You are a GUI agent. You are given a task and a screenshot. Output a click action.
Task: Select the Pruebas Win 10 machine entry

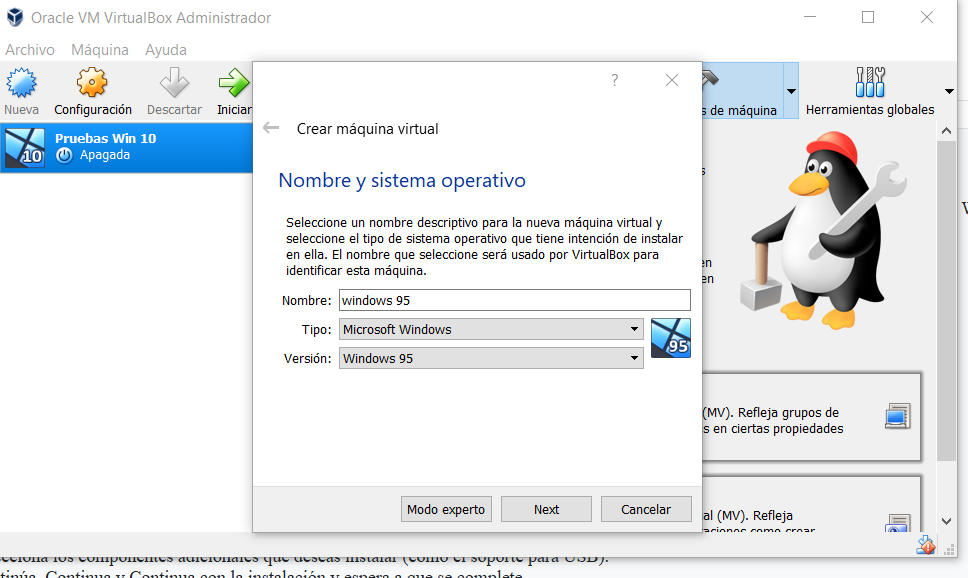[x=127, y=148]
